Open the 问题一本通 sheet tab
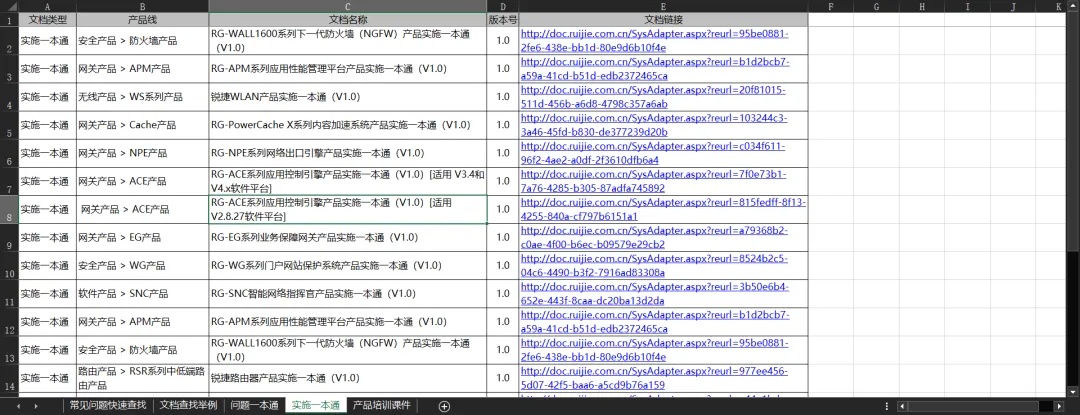The width and height of the screenshot is (1080, 415). 254,405
